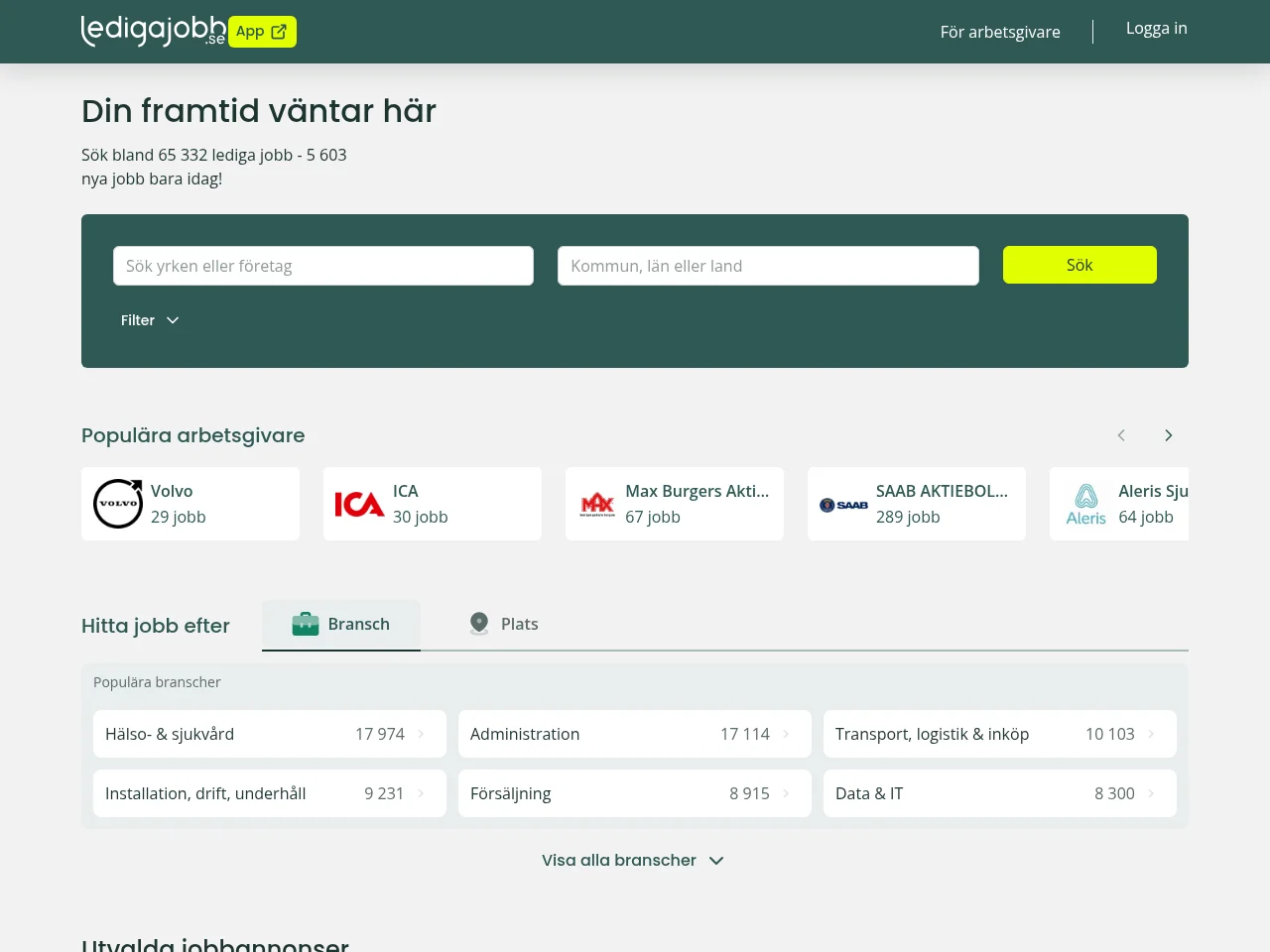The width and height of the screenshot is (1270, 952).
Task: Open Hälso- & sjukvård category
Action: (270, 734)
